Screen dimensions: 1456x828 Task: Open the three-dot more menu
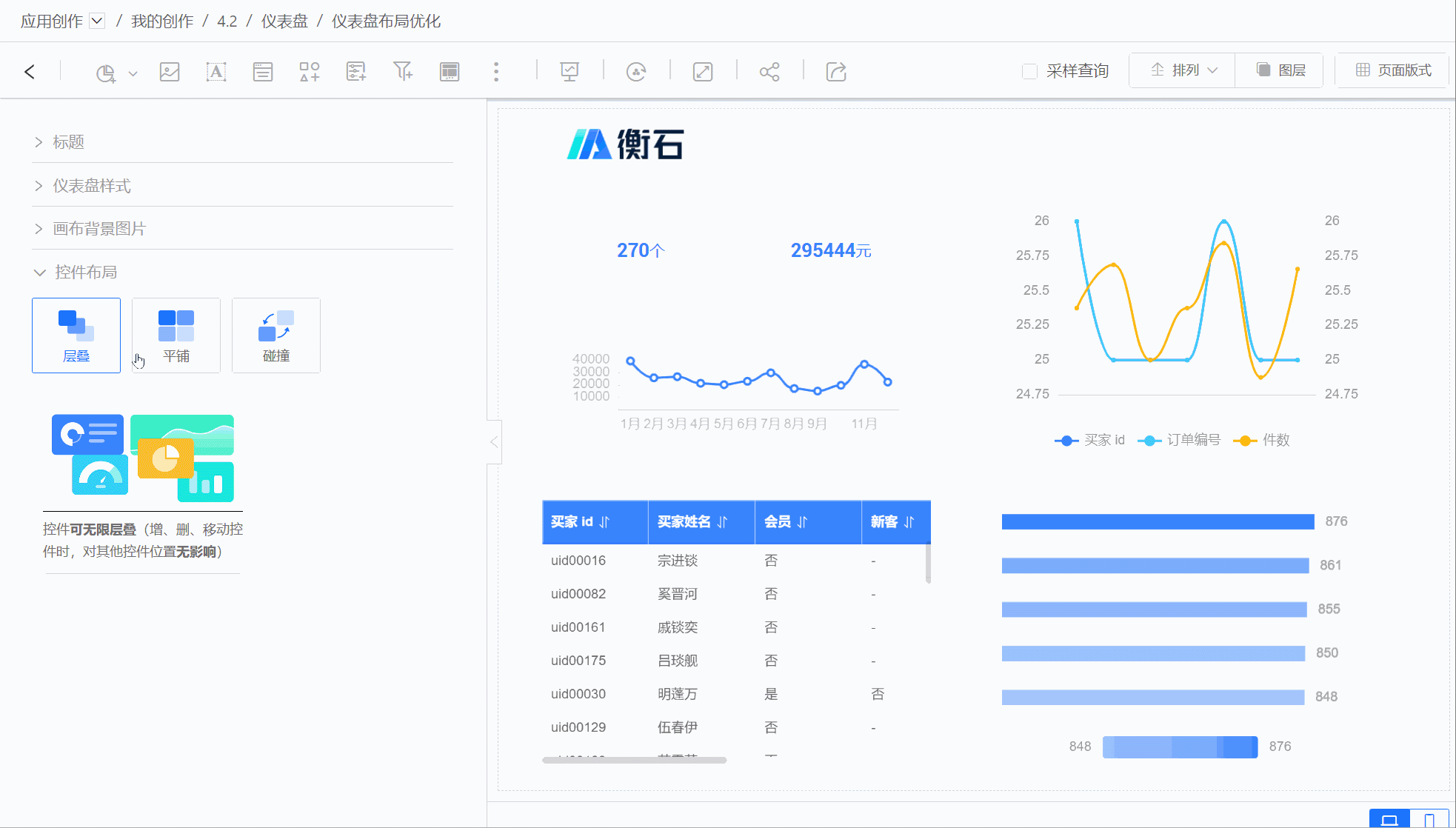point(496,72)
